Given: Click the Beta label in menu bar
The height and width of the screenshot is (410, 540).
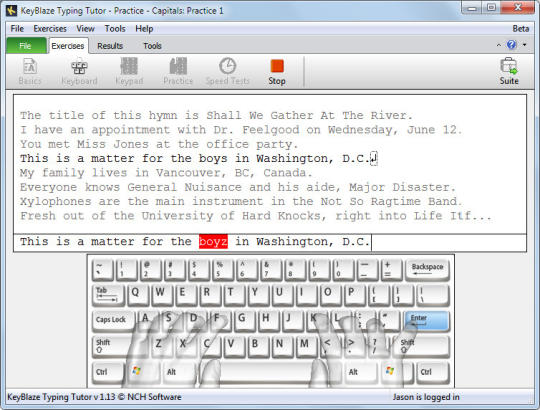Looking at the screenshot, I should 521,29.
